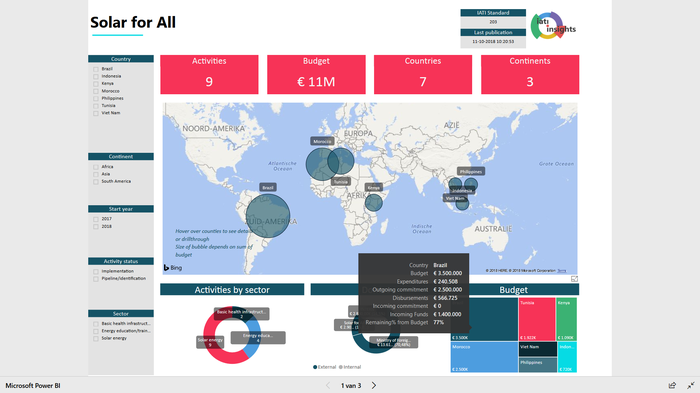Select the Philippines tile in budget treemap

point(538,365)
